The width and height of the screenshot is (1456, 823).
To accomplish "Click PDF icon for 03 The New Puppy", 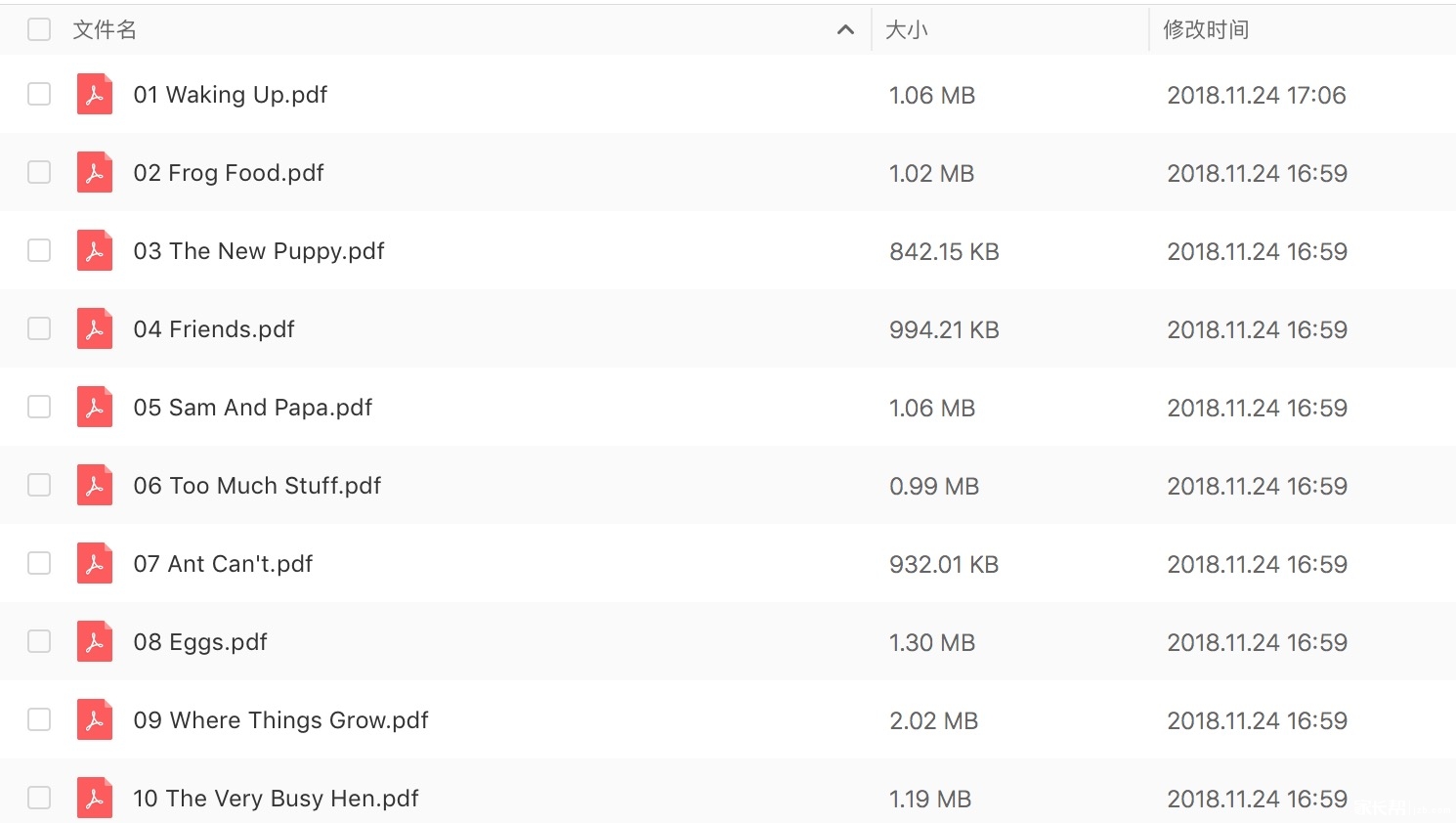I will pos(95,250).
